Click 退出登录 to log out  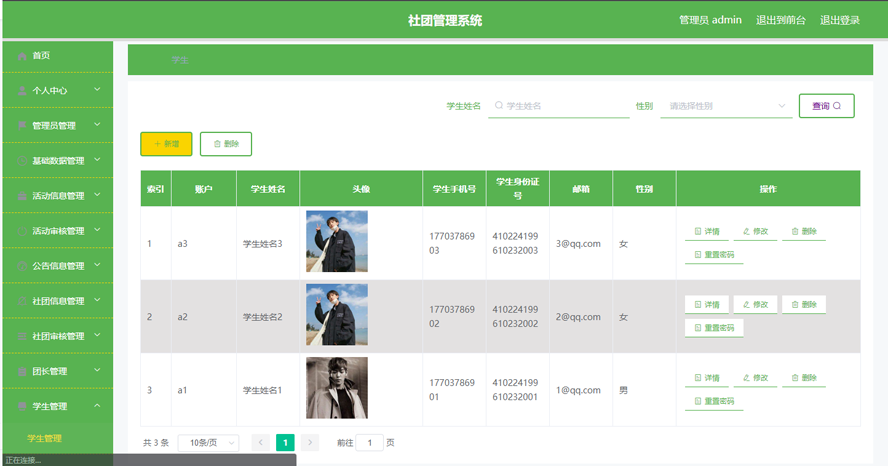click(x=840, y=20)
